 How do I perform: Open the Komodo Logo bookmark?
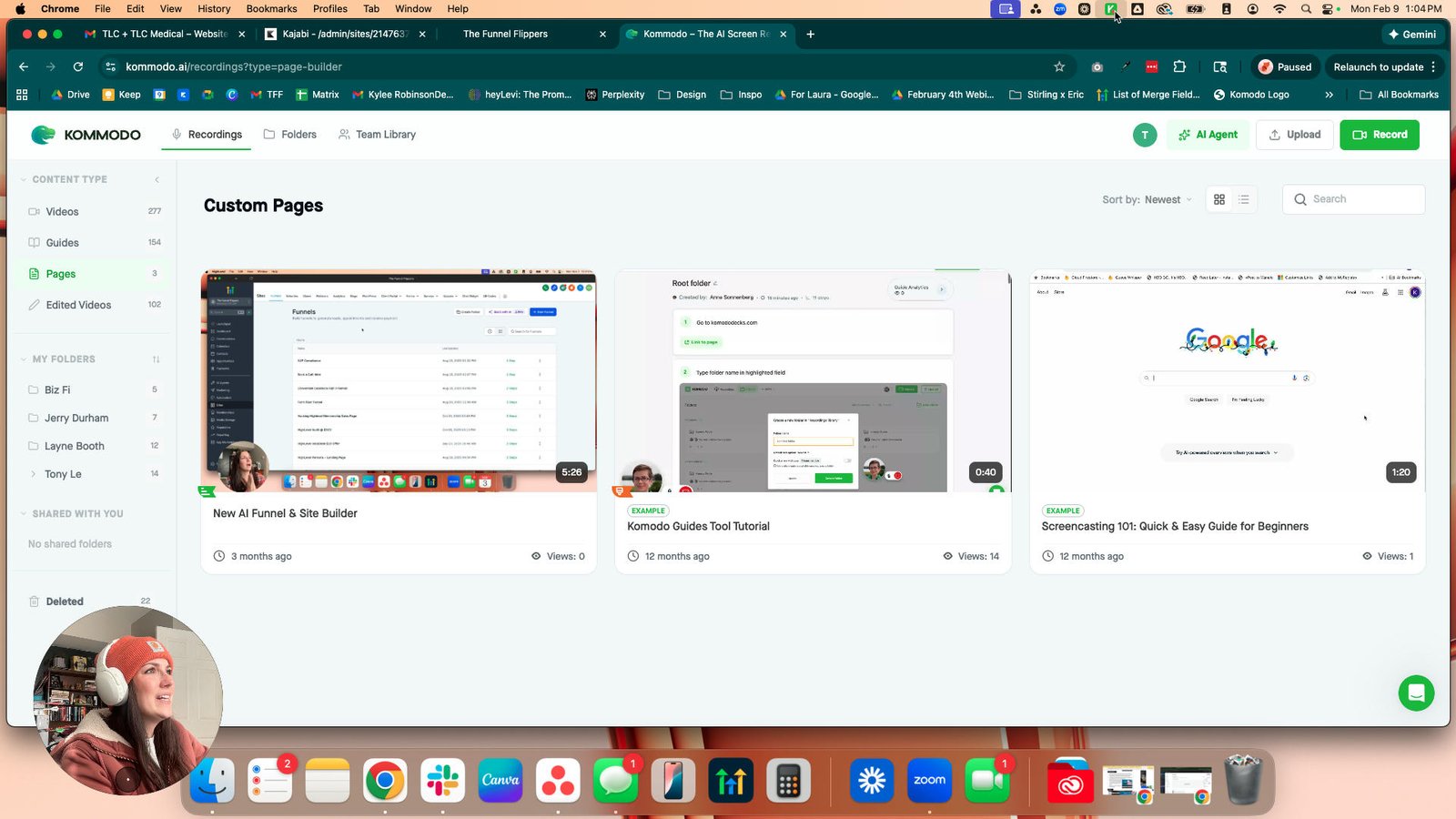coord(1251,95)
